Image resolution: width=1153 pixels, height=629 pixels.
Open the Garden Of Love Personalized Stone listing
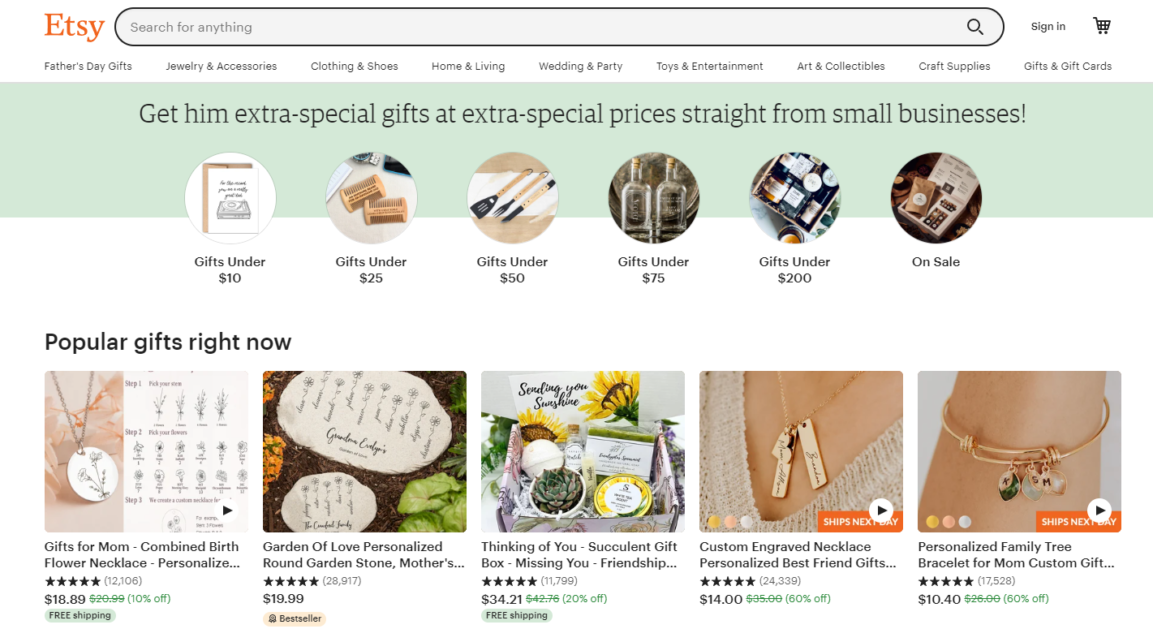(364, 452)
